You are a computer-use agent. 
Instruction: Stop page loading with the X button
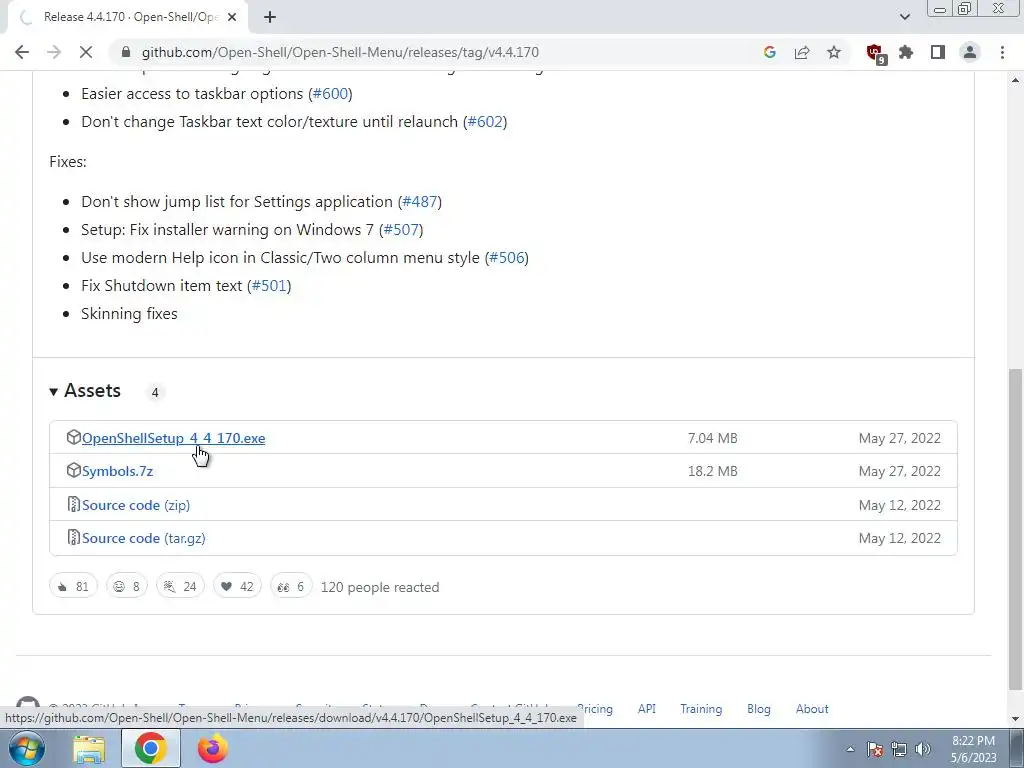click(x=86, y=52)
